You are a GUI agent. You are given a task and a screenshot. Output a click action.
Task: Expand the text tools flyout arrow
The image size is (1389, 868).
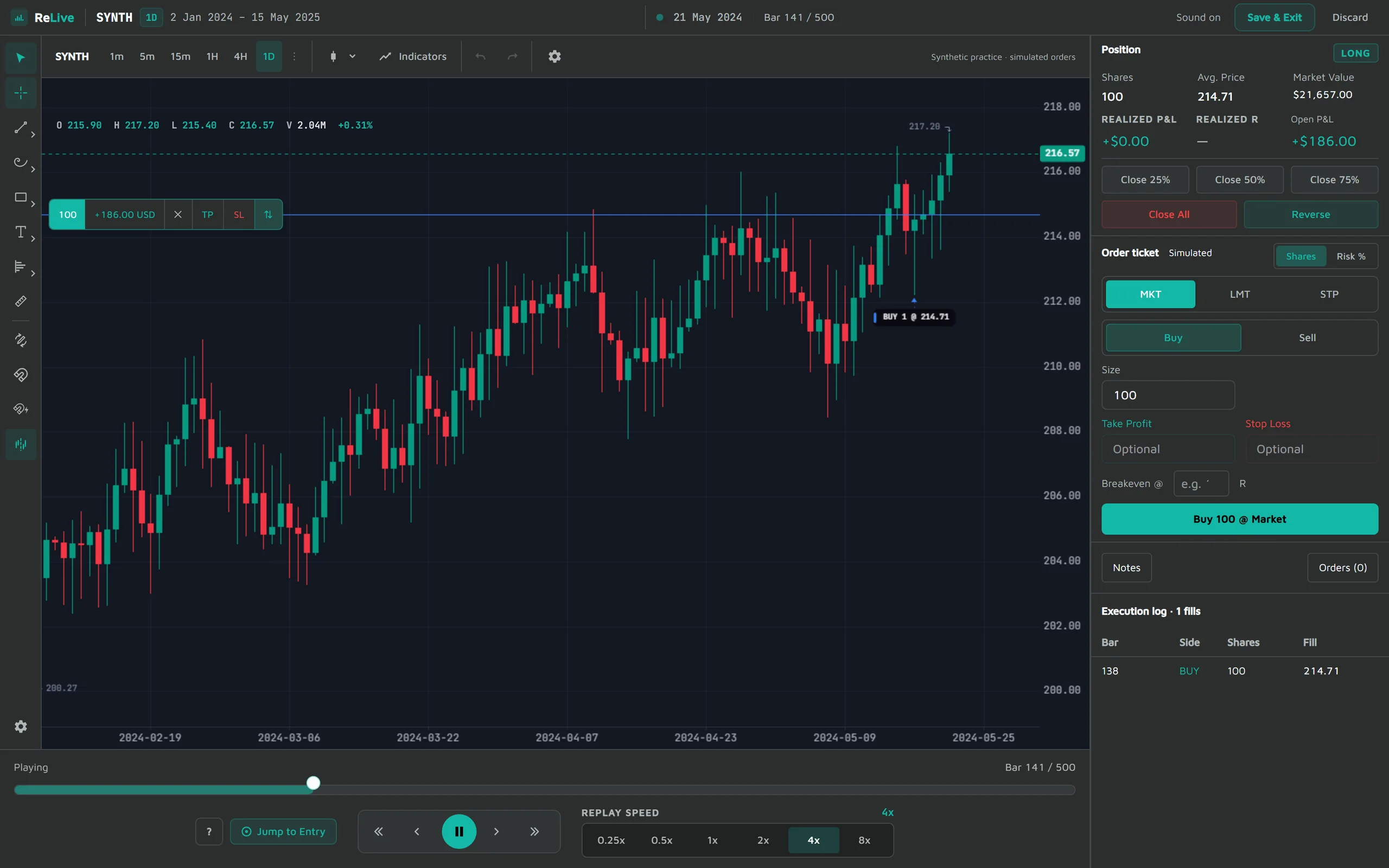click(33, 238)
